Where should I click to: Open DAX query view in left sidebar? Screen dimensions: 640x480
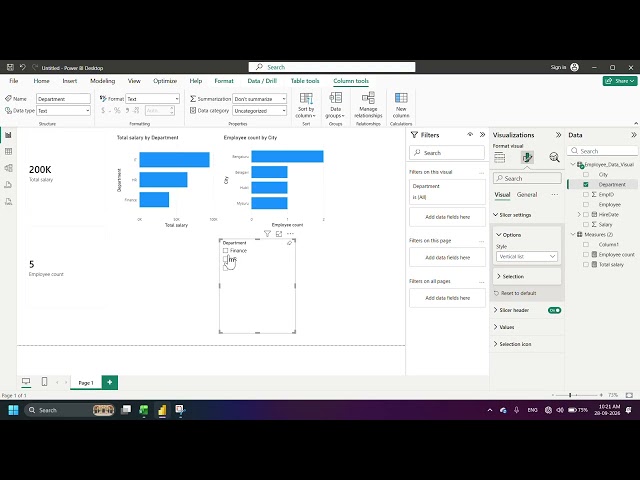[x=8, y=185]
